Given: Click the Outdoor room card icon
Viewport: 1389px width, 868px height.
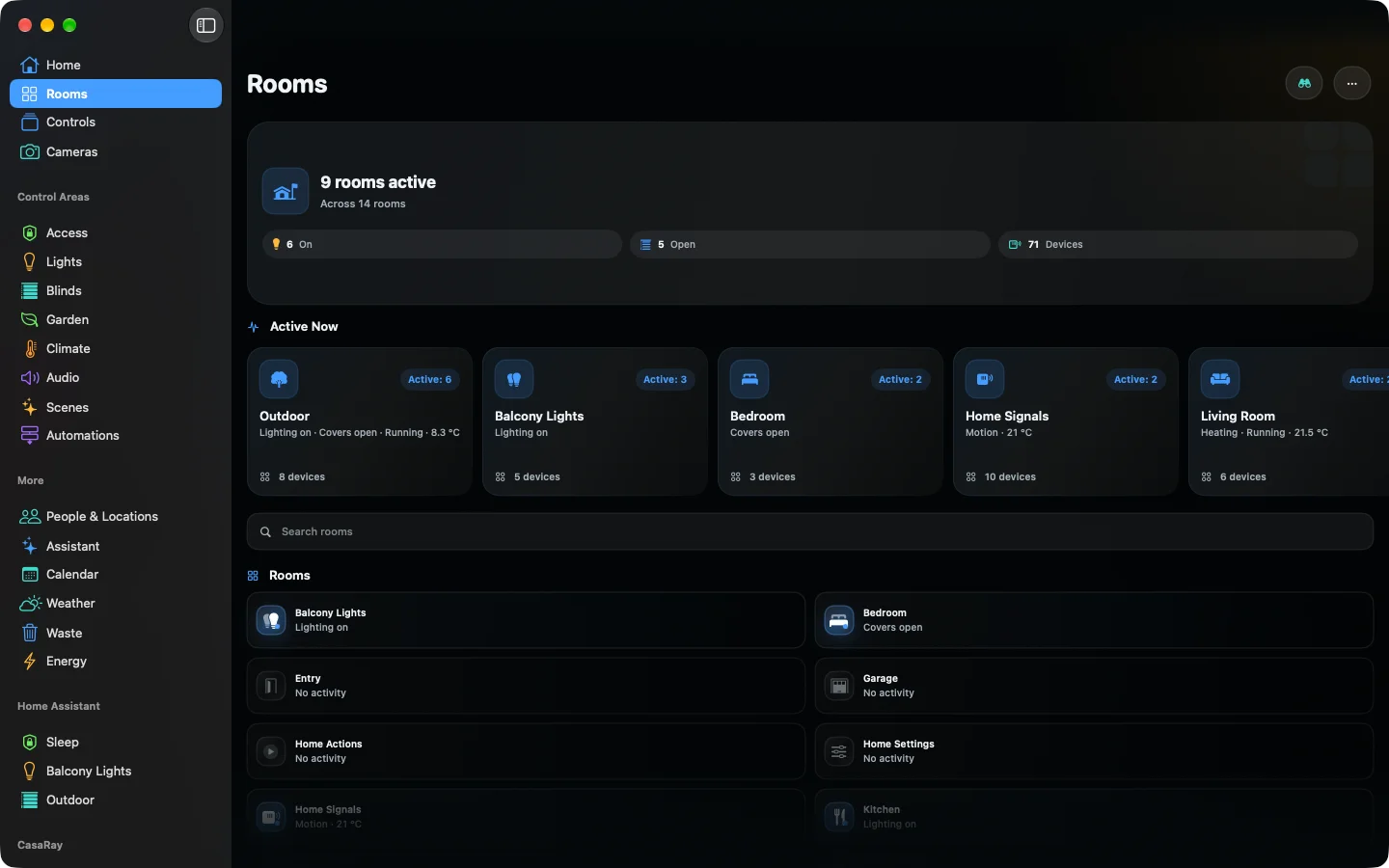Looking at the screenshot, I should click(x=279, y=379).
